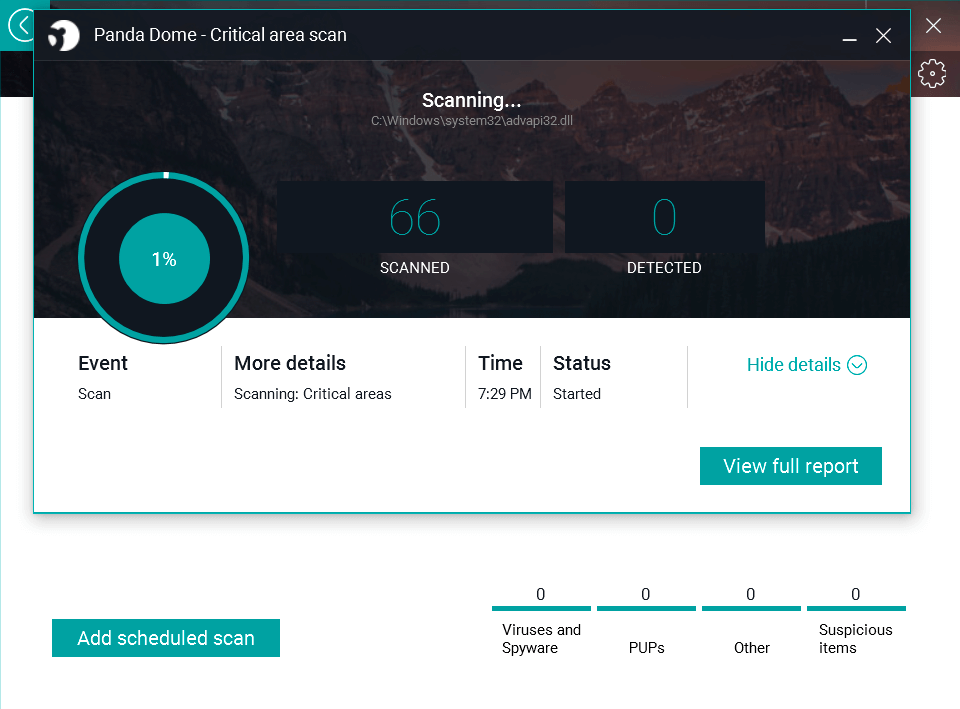The width and height of the screenshot is (960, 709).
Task: Minimize the Critical area scan dialog
Action: [x=850, y=36]
